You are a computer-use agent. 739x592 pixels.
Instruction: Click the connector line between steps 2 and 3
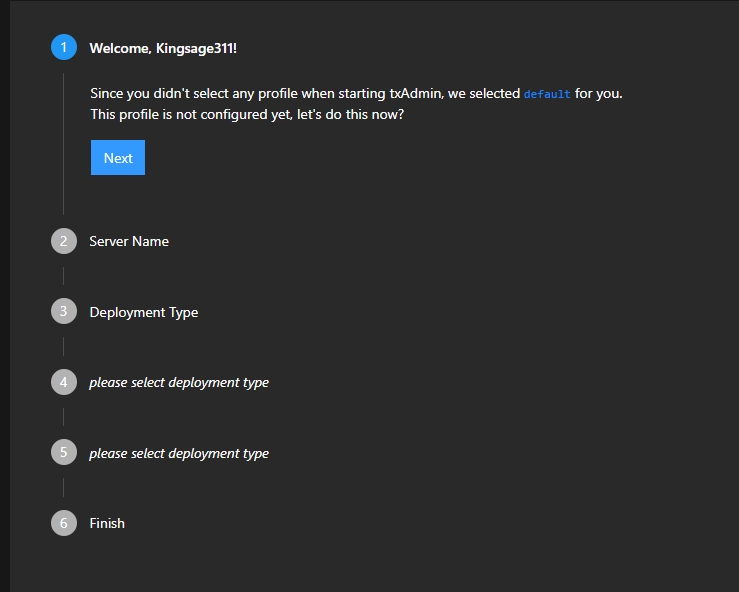click(63, 276)
